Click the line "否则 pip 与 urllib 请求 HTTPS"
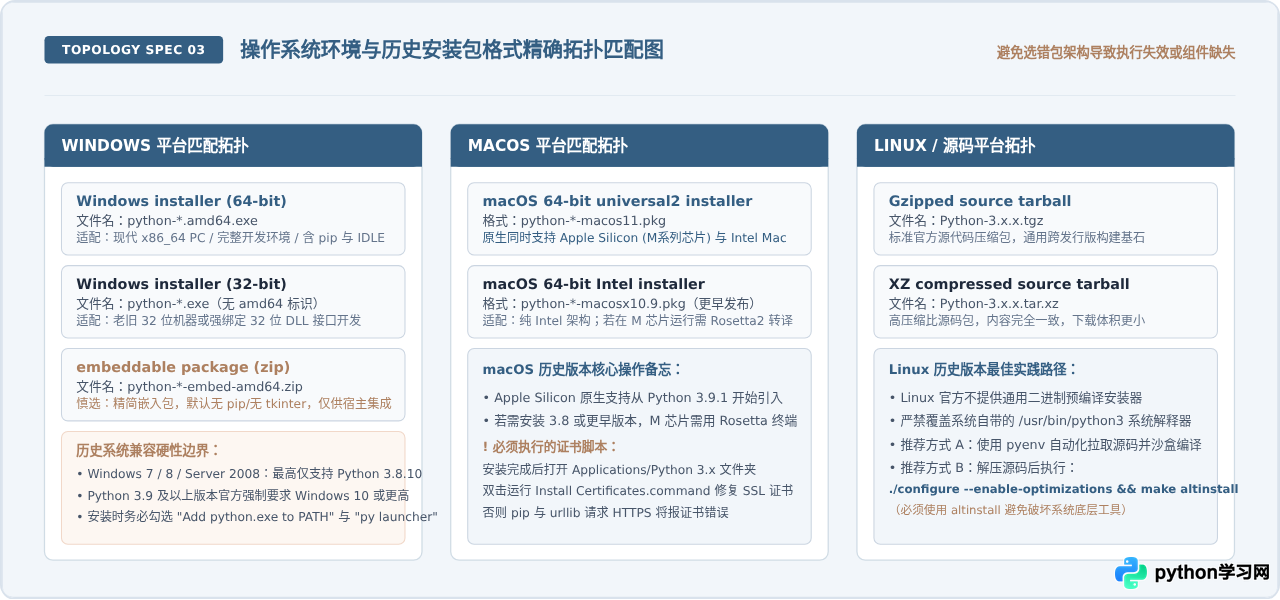The image size is (1280, 600). pos(605,513)
